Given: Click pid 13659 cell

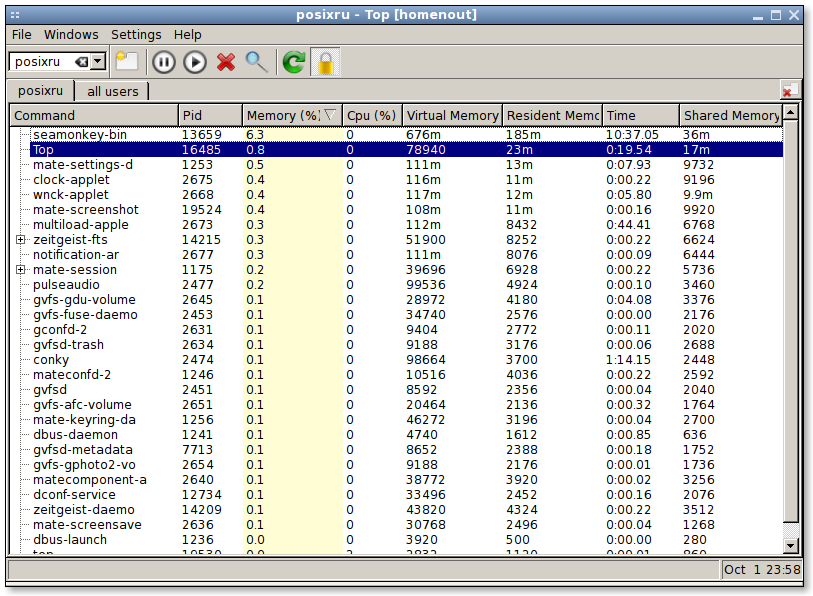Looking at the screenshot, I should click(x=201, y=135).
